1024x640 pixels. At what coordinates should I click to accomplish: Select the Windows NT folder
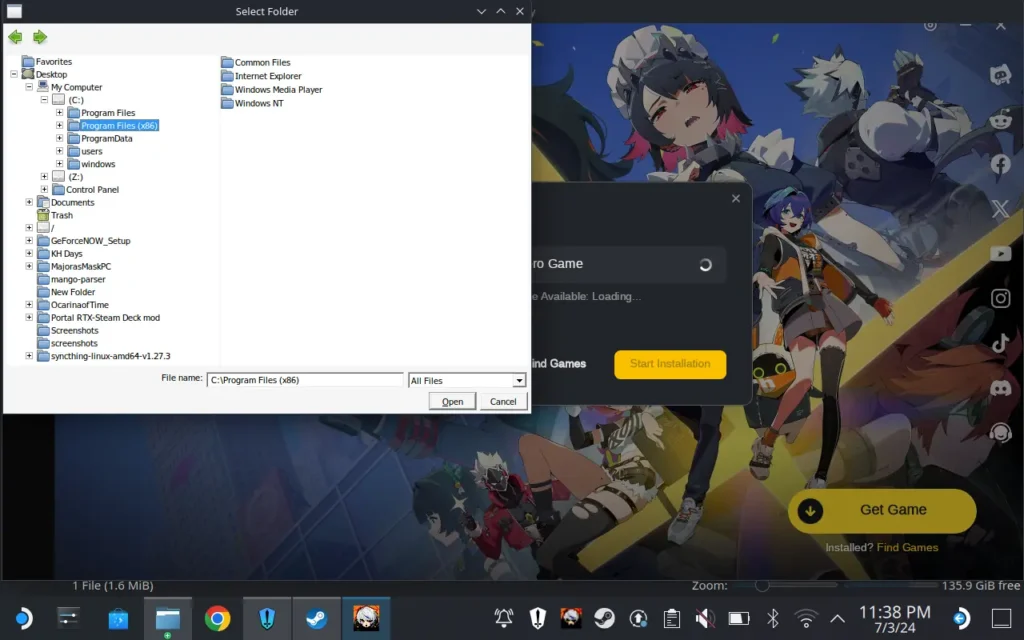(x=259, y=104)
